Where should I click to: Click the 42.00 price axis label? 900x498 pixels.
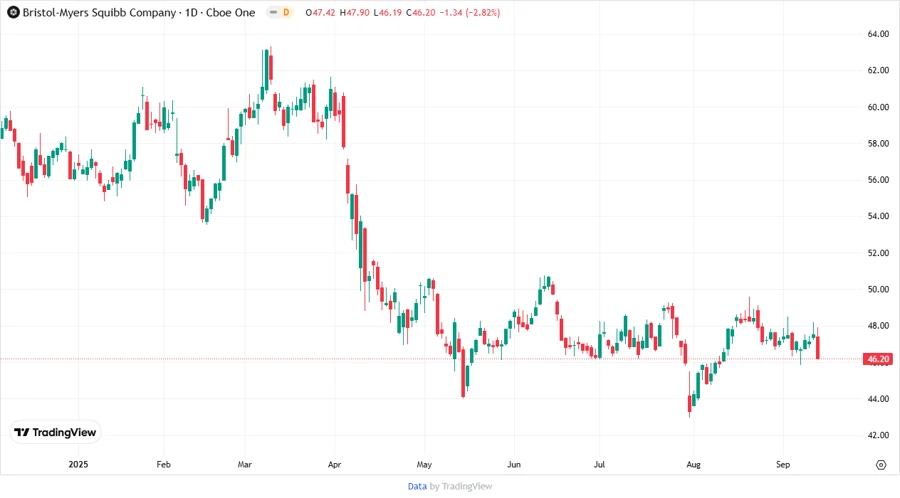click(878, 435)
